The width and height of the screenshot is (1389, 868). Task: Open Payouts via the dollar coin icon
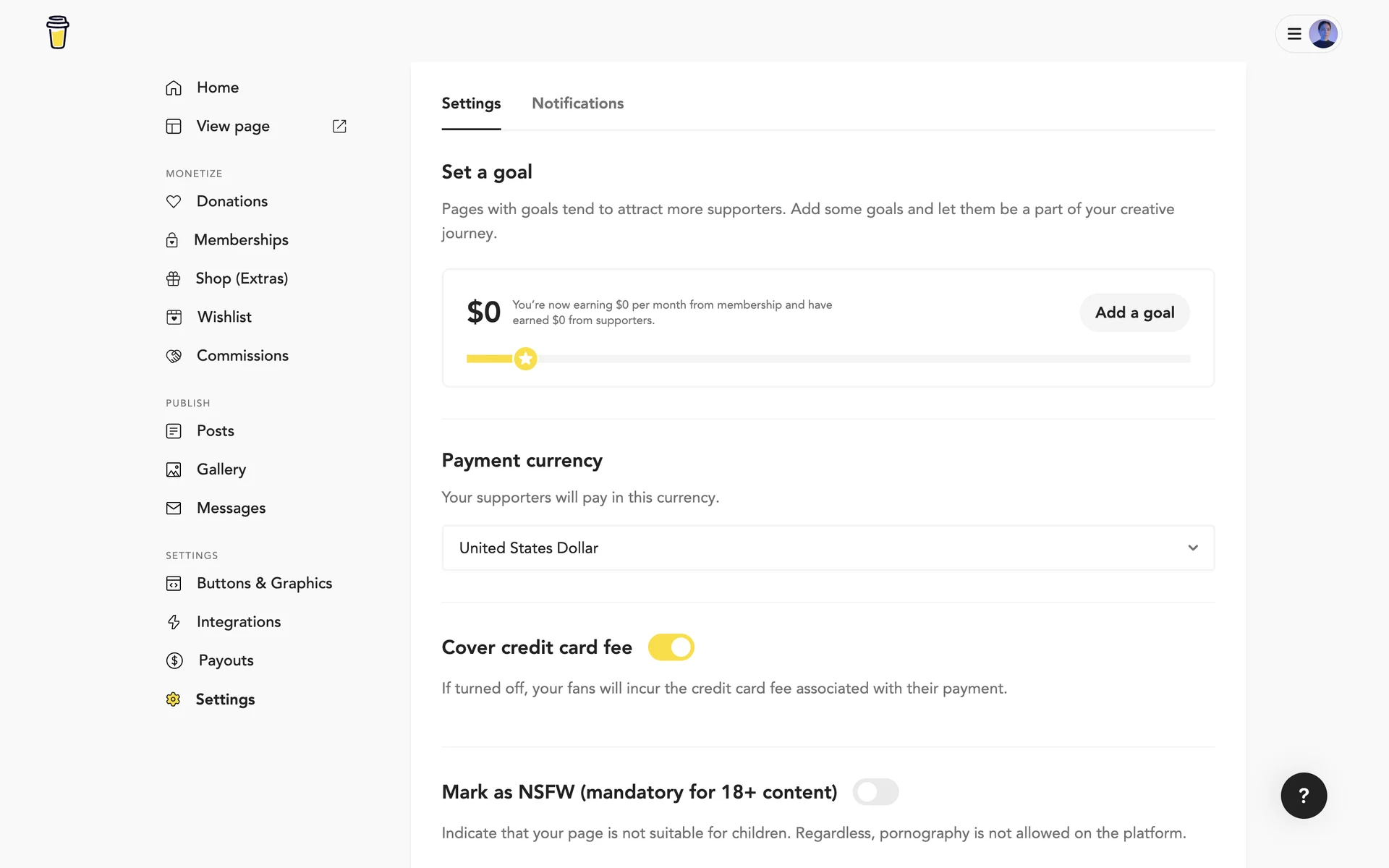coord(174,660)
